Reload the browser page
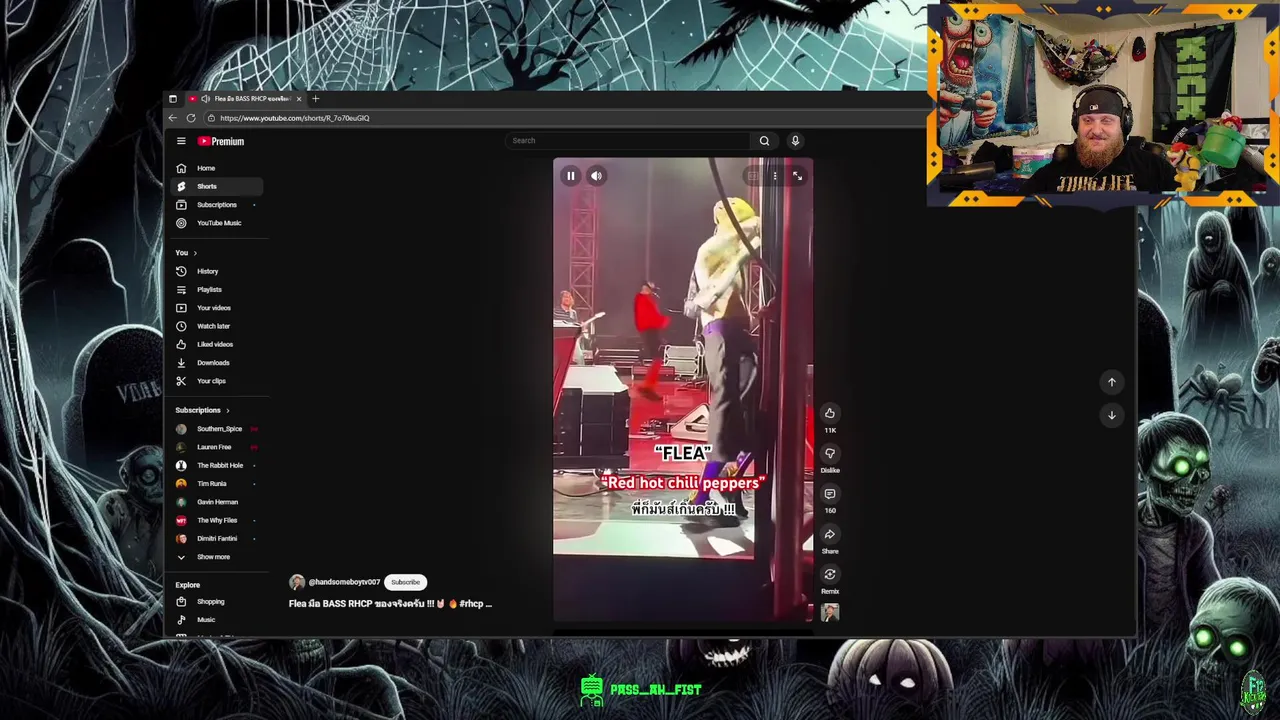 (x=190, y=118)
